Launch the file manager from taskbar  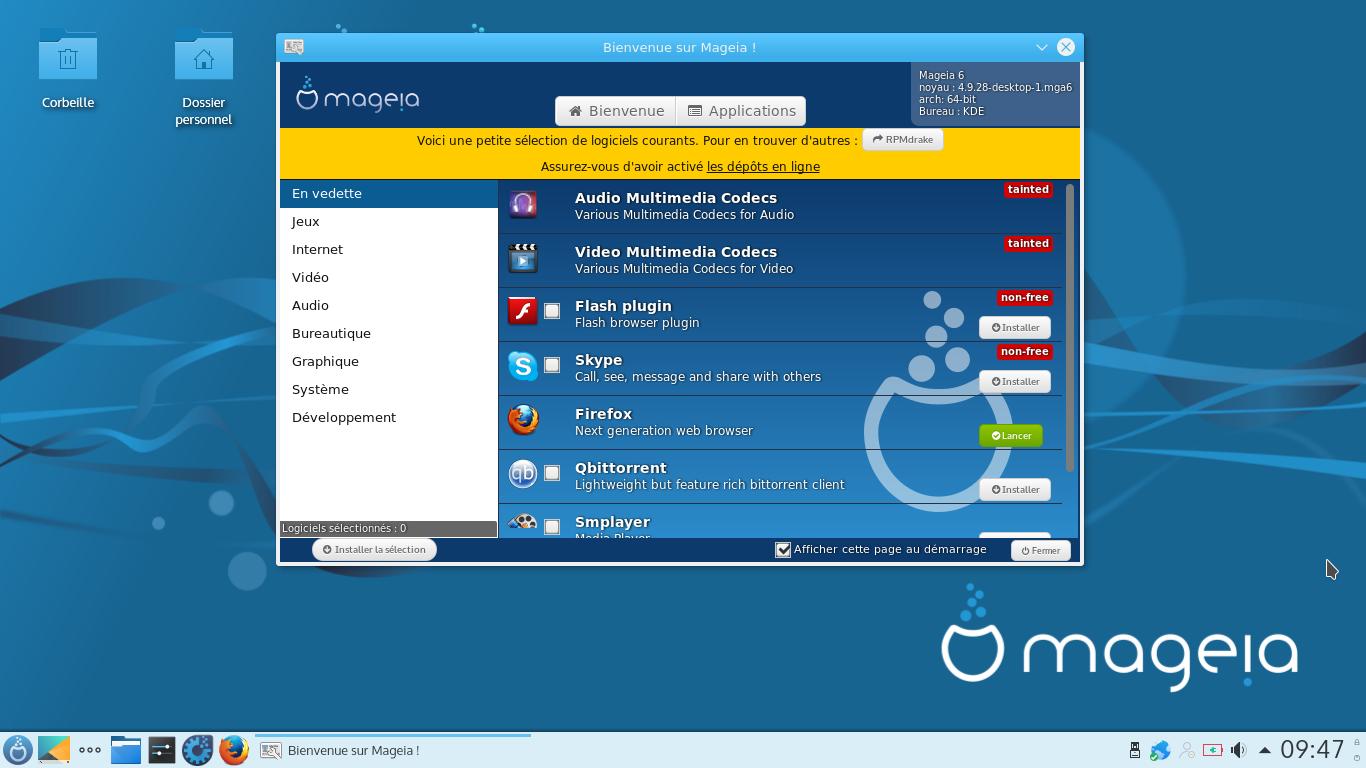click(126, 750)
